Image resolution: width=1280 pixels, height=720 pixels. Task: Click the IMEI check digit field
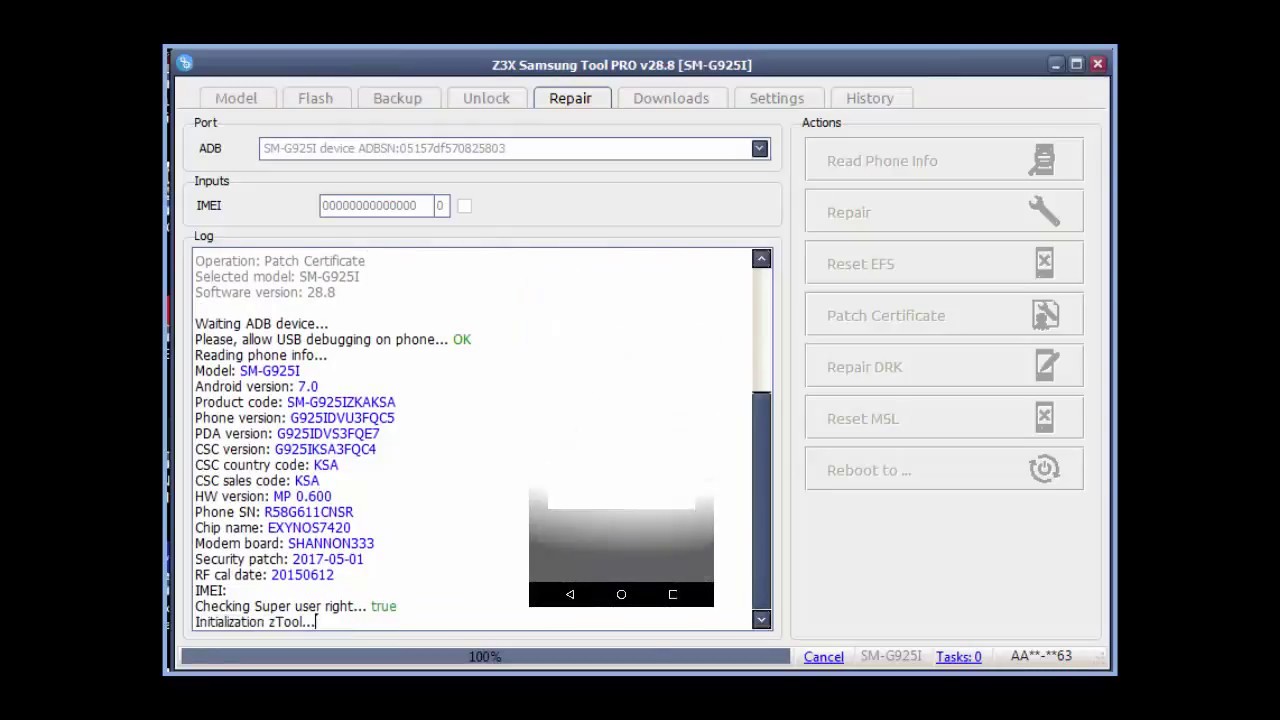tap(441, 206)
